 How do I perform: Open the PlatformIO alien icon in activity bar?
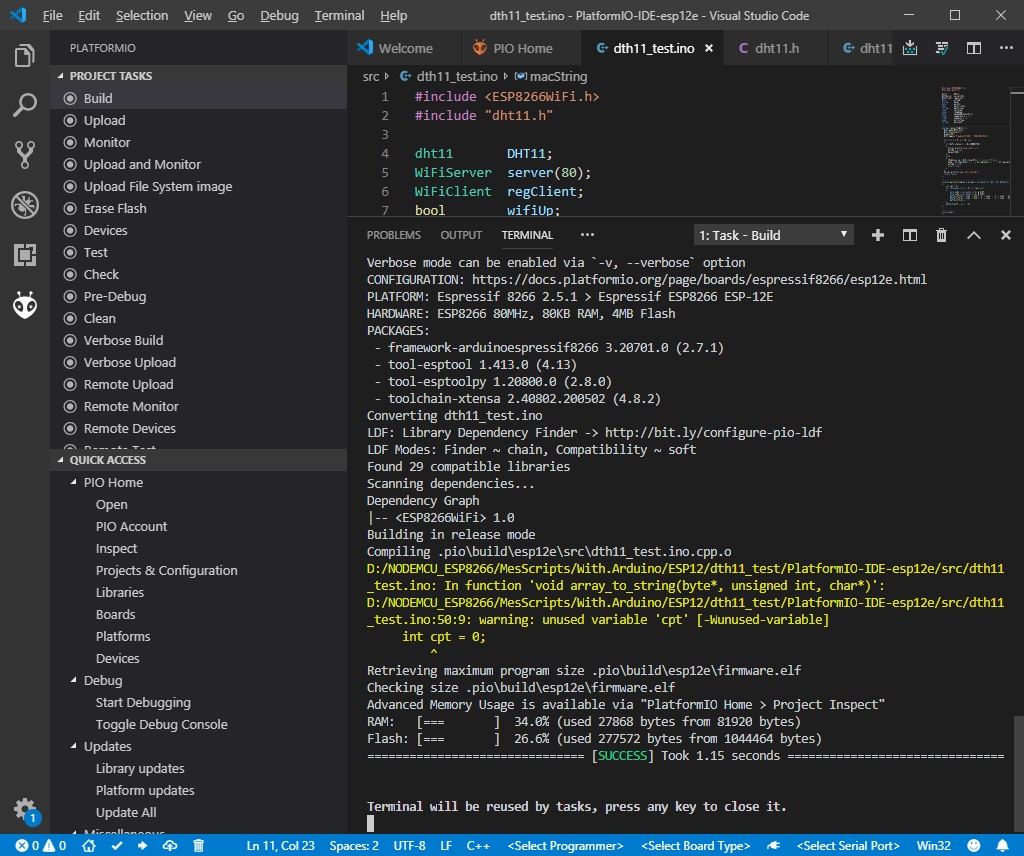[25, 304]
